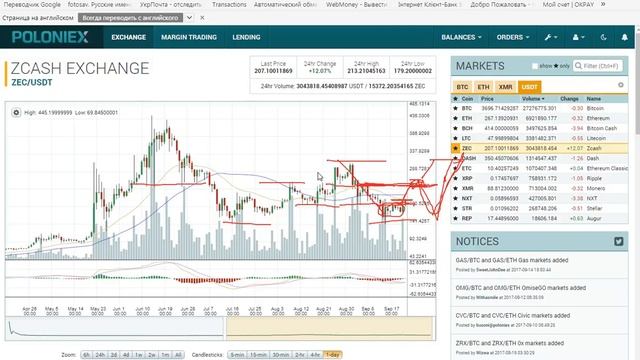Open ZRX 0x markets added notice
640x360 pixels.
[509, 343]
